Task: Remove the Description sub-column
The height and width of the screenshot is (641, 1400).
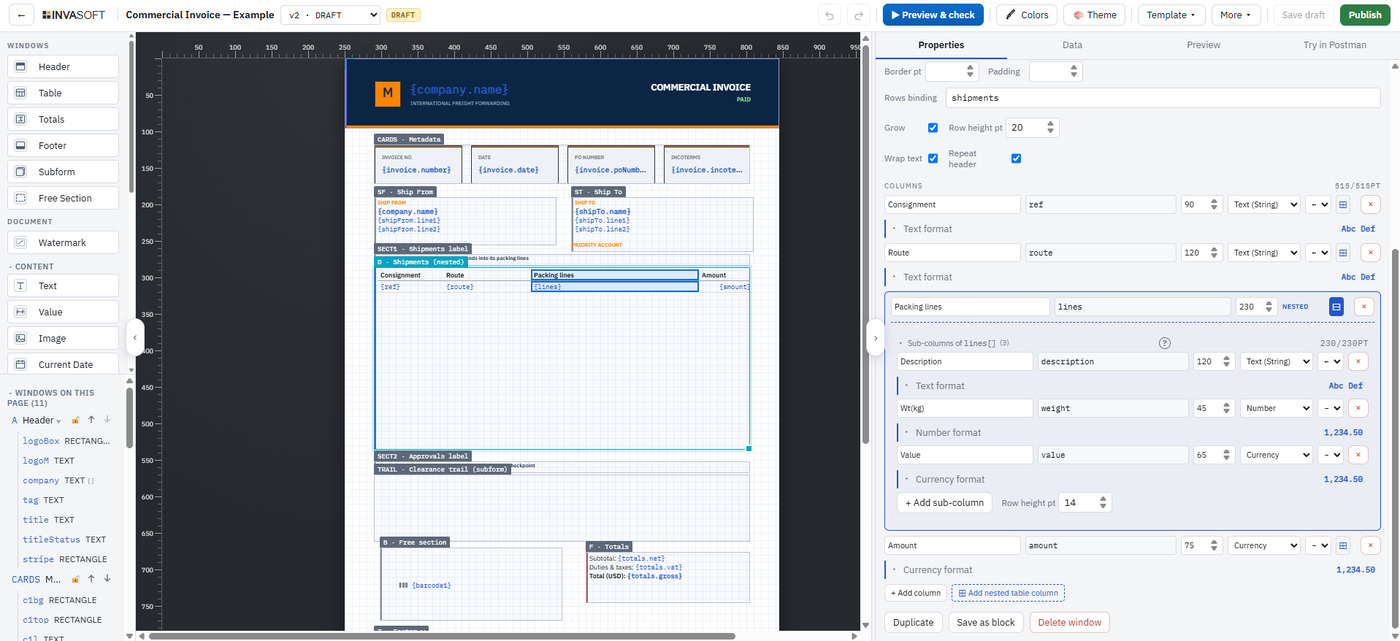Action: coord(1358,361)
